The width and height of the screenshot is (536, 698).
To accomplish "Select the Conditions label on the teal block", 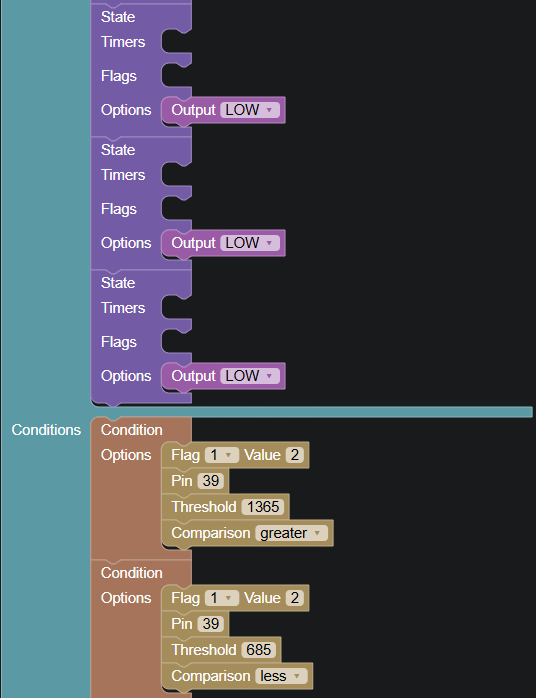I will tap(46, 430).
